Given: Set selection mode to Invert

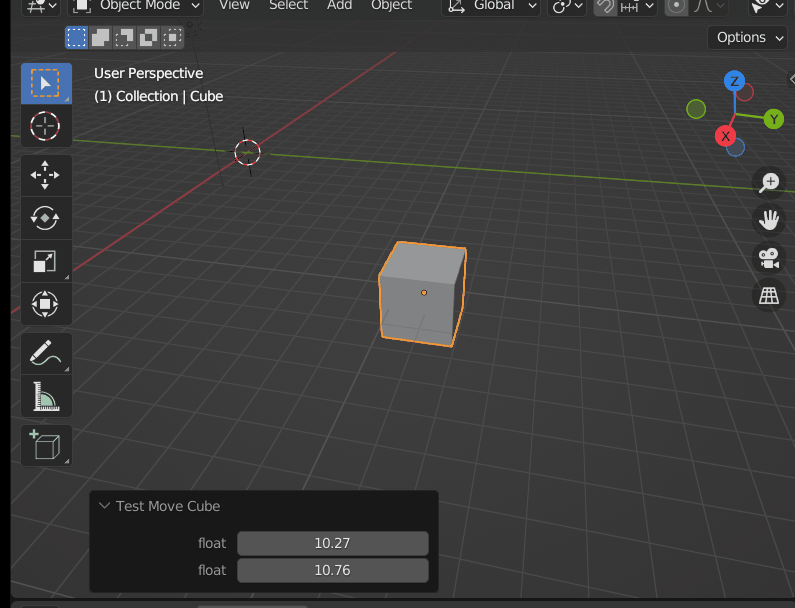Looking at the screenshot, I should point(148,38).
